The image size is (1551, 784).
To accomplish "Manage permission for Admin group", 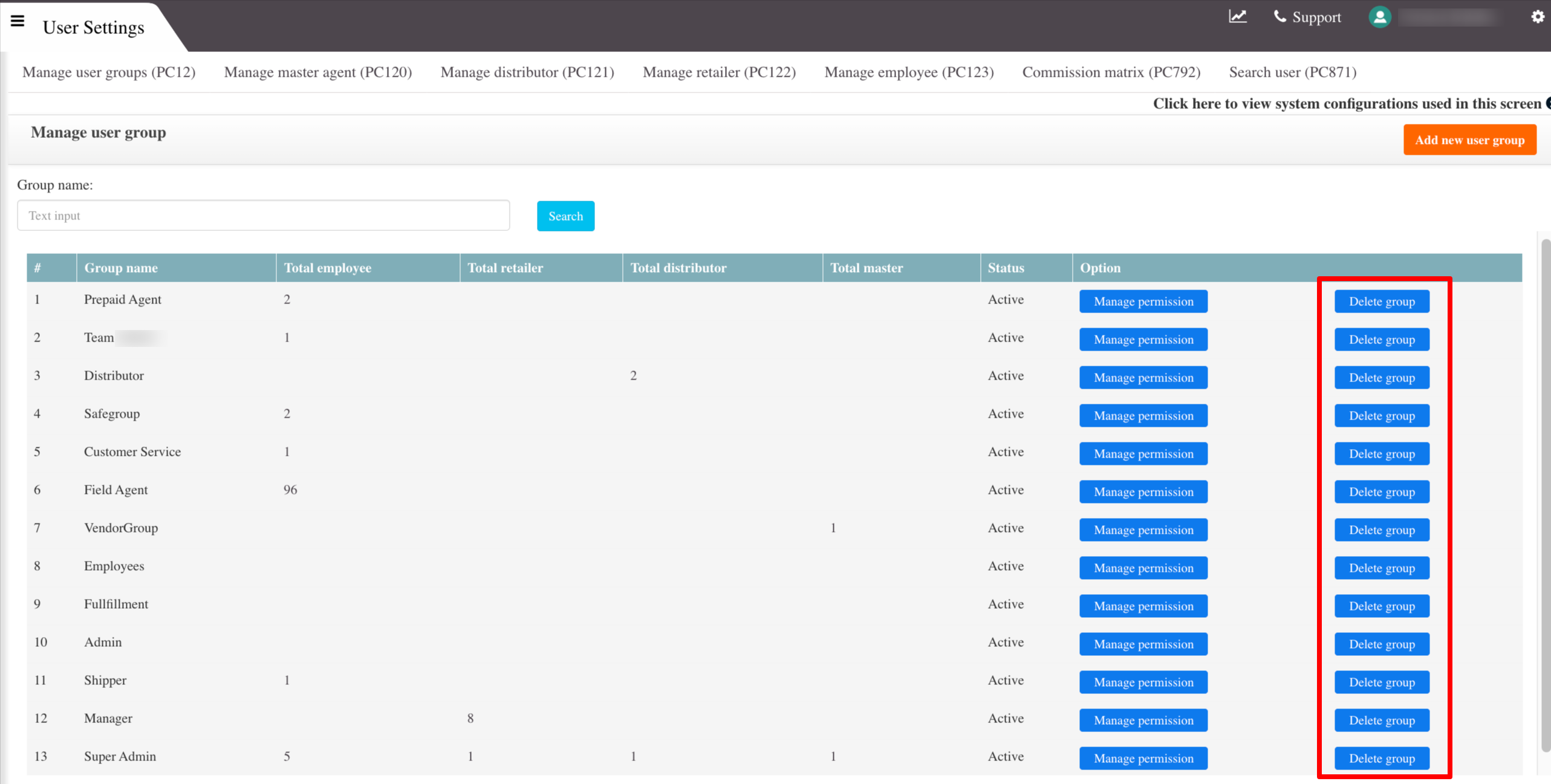I will point(1143,644).
